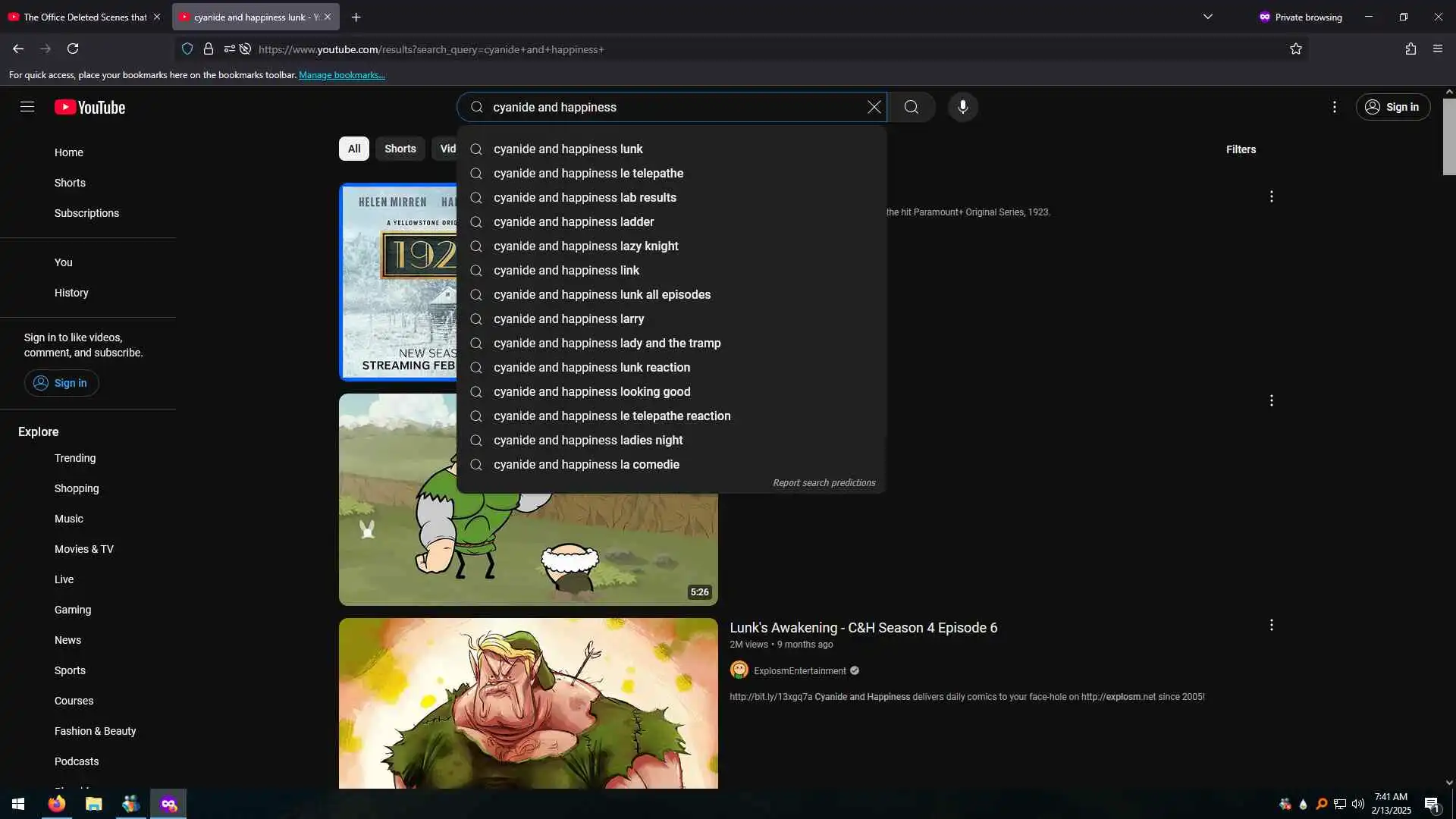Open the Firefox application menu

pos(1437,49)
